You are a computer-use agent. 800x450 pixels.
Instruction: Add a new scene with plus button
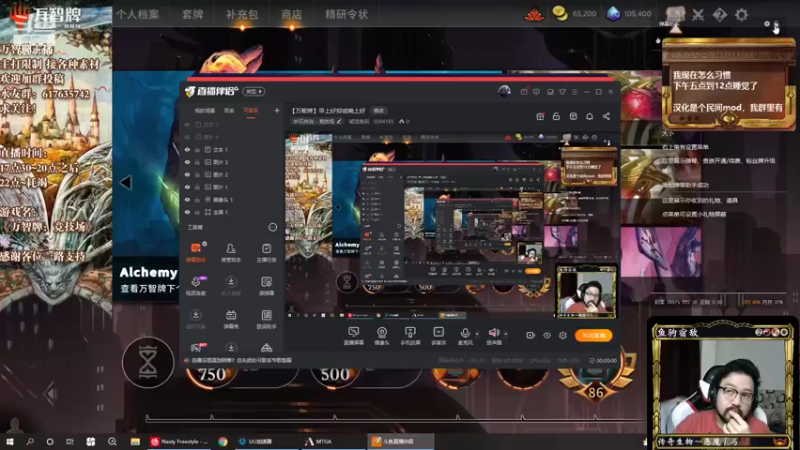[x=277, y=110]
